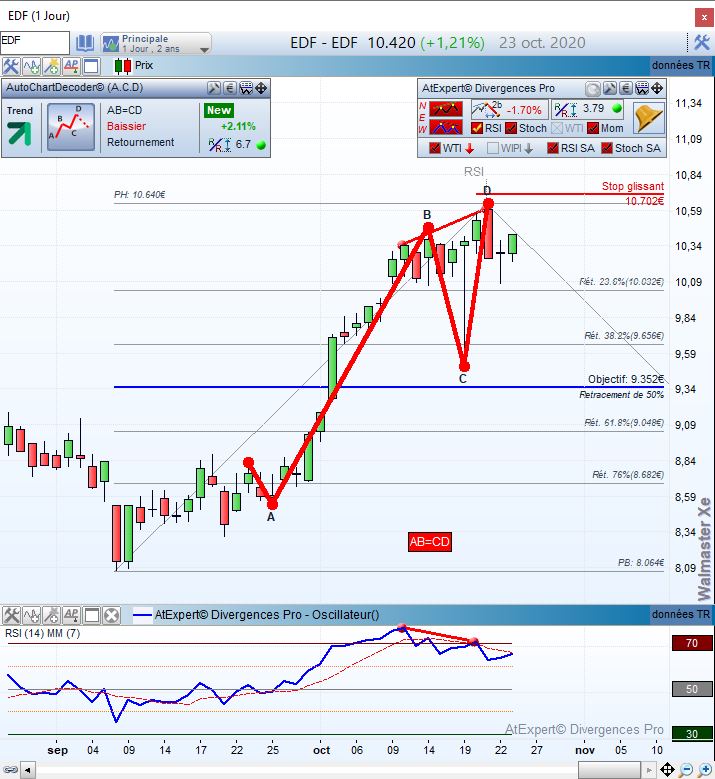The width and height of the screenshot is (715, 779).
Task: Click the alert bell in Divergences Pro
Action: tap(649, 118)
